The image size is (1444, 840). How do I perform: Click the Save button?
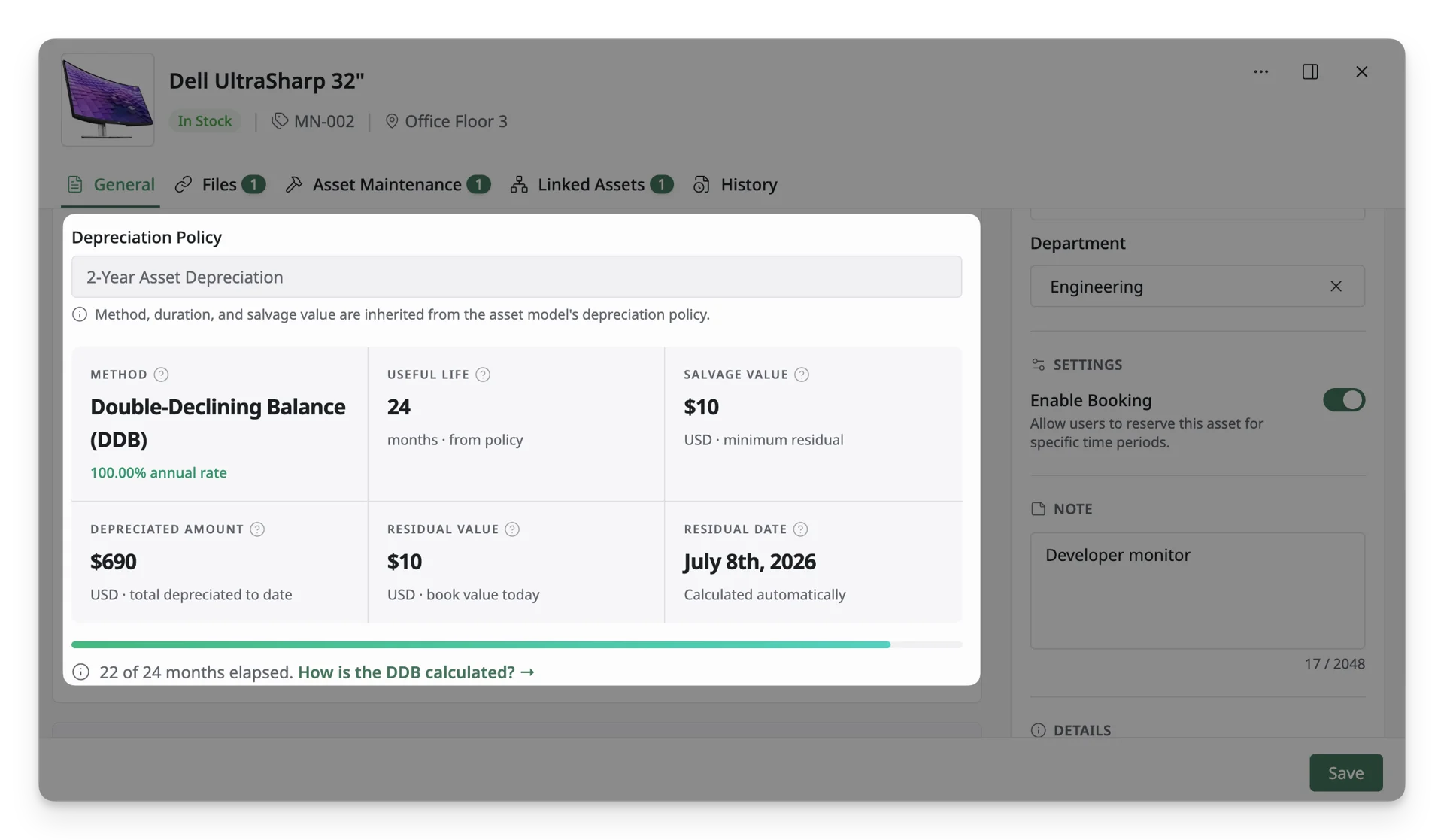pyautogui.click(x=1345, y=772)
